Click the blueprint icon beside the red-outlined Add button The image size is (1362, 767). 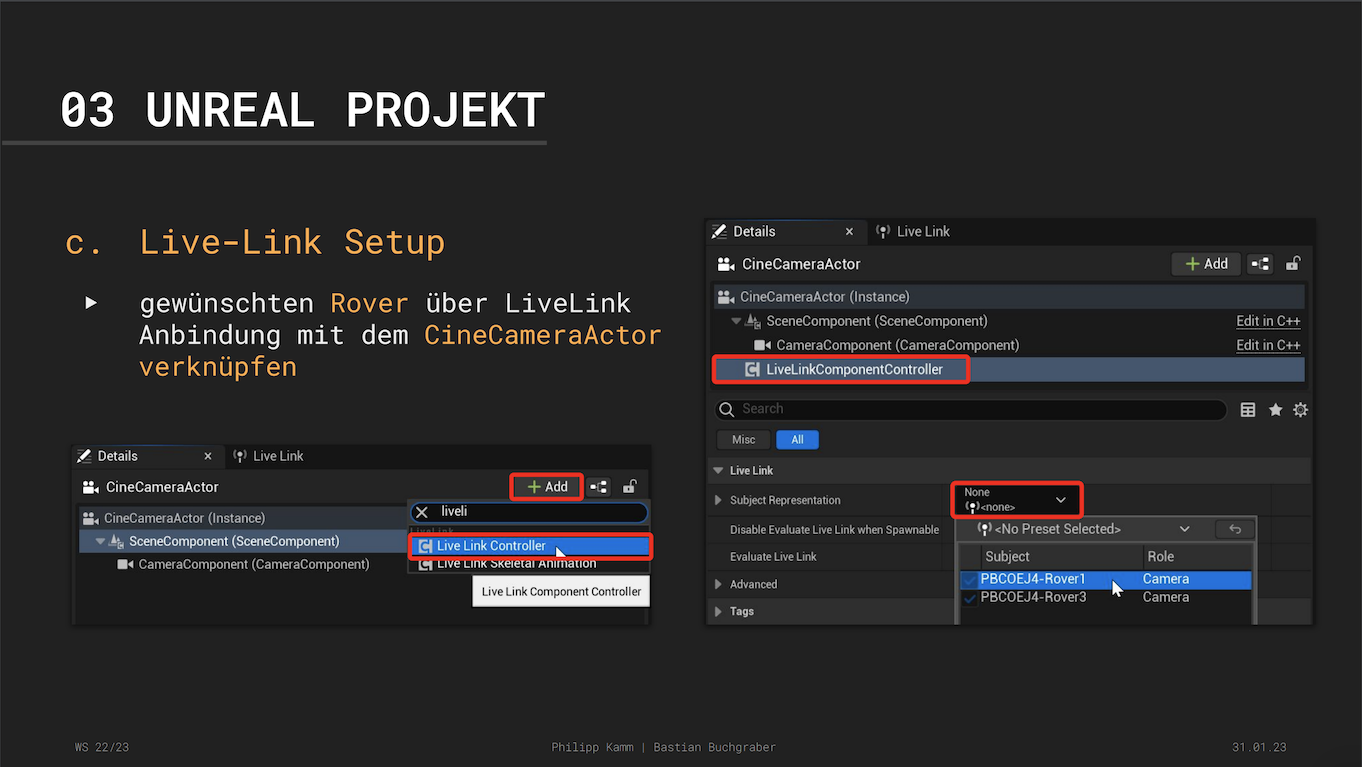pos(599,487)
